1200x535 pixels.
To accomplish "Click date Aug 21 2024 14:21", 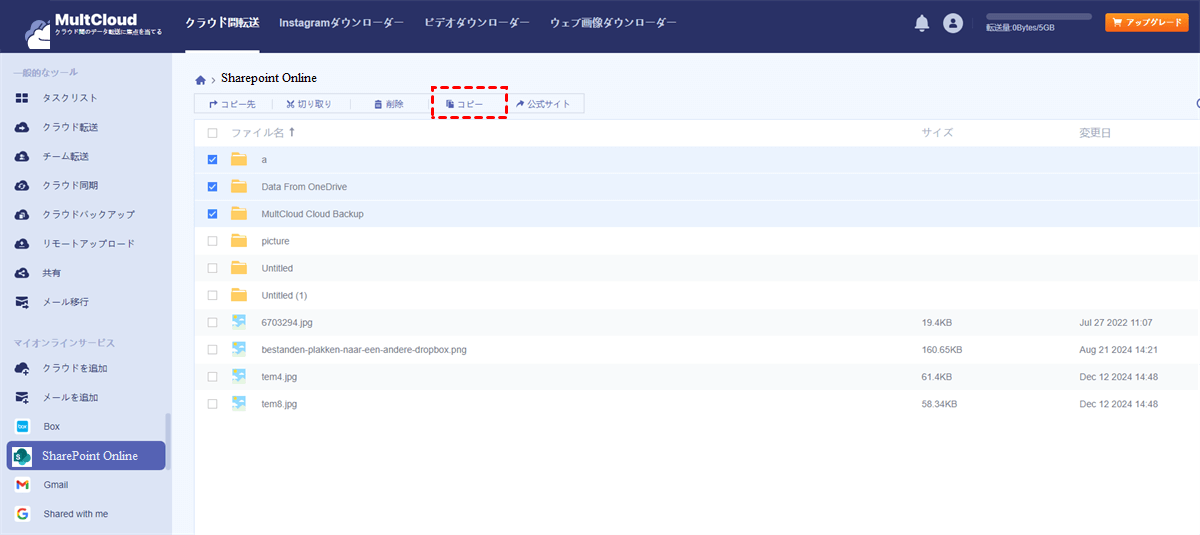I will pyautogui.click(x=1118, y=350).
